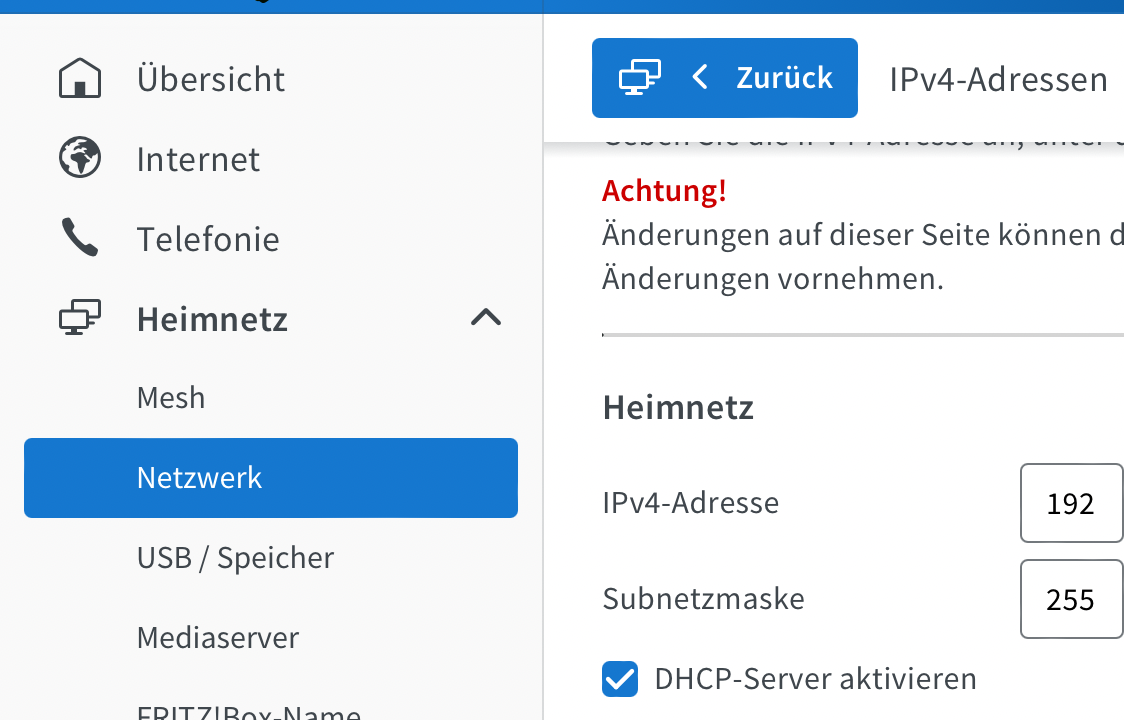Click the IPv4-Adresse first octet field
Viewport: 1124px width, 720px height.
[1071, 503]
